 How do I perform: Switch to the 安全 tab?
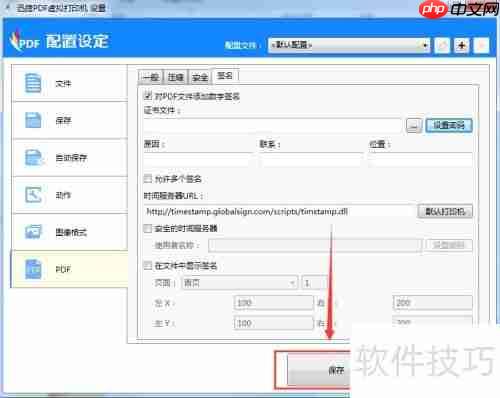[x=200, y=77]
